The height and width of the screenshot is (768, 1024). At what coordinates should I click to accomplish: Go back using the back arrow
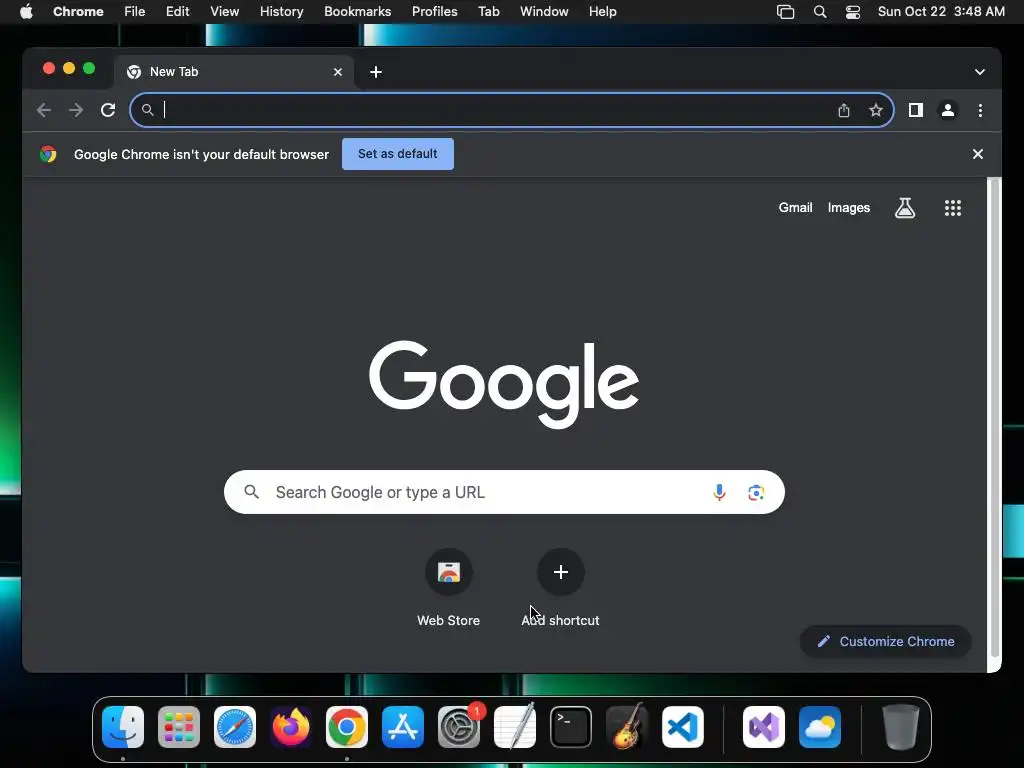(44, 110)
